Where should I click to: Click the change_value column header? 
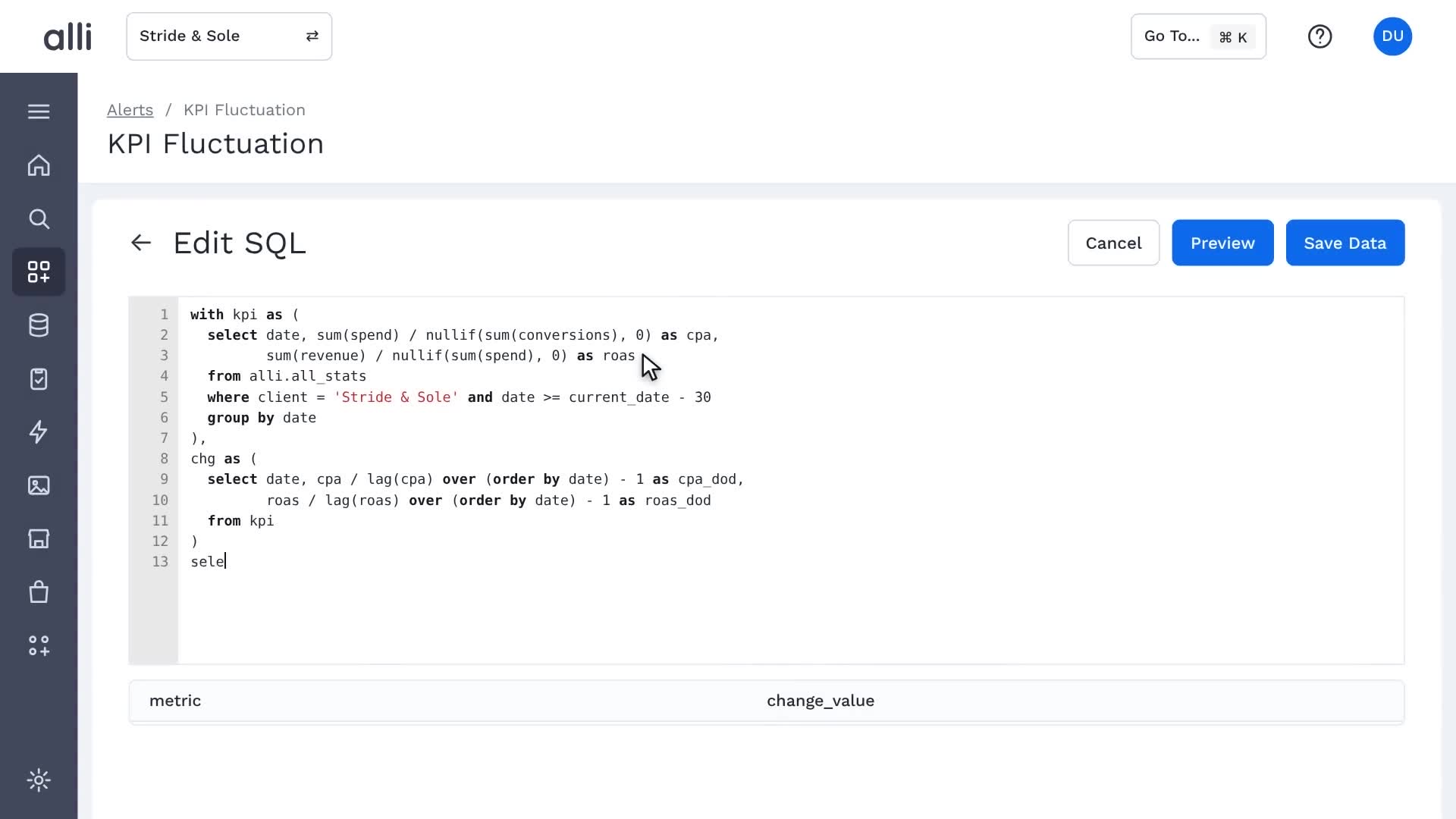pos(821,701)
